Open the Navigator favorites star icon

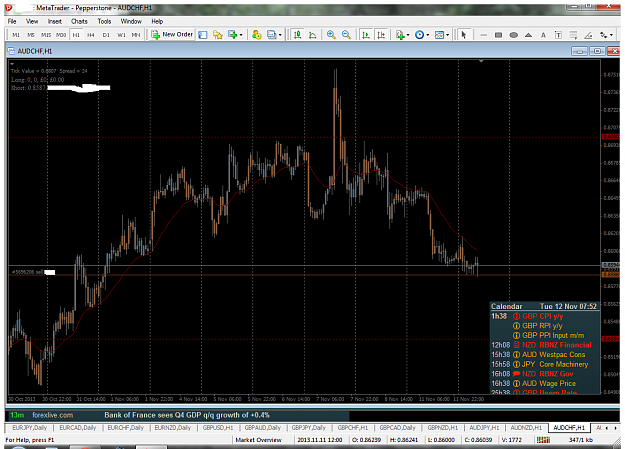click(218, 35)
